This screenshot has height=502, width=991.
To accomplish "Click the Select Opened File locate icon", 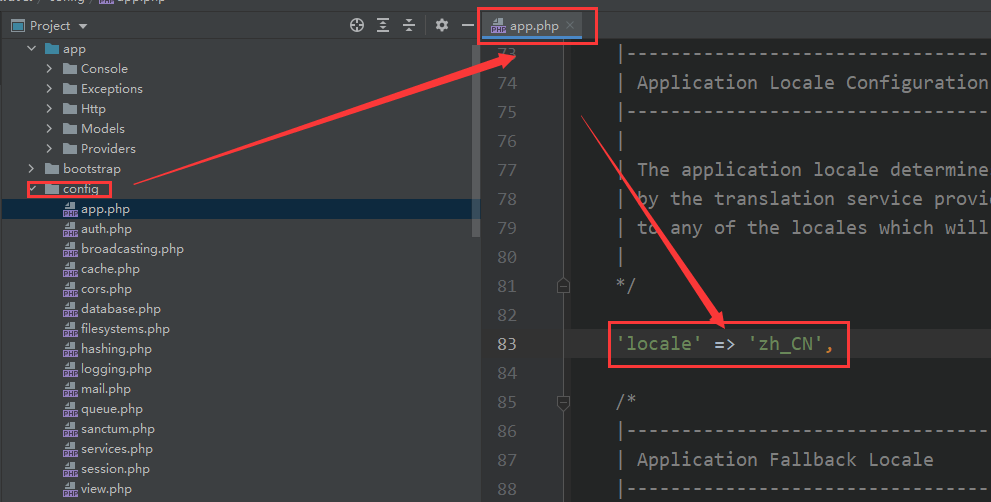I will pos(357,25).
